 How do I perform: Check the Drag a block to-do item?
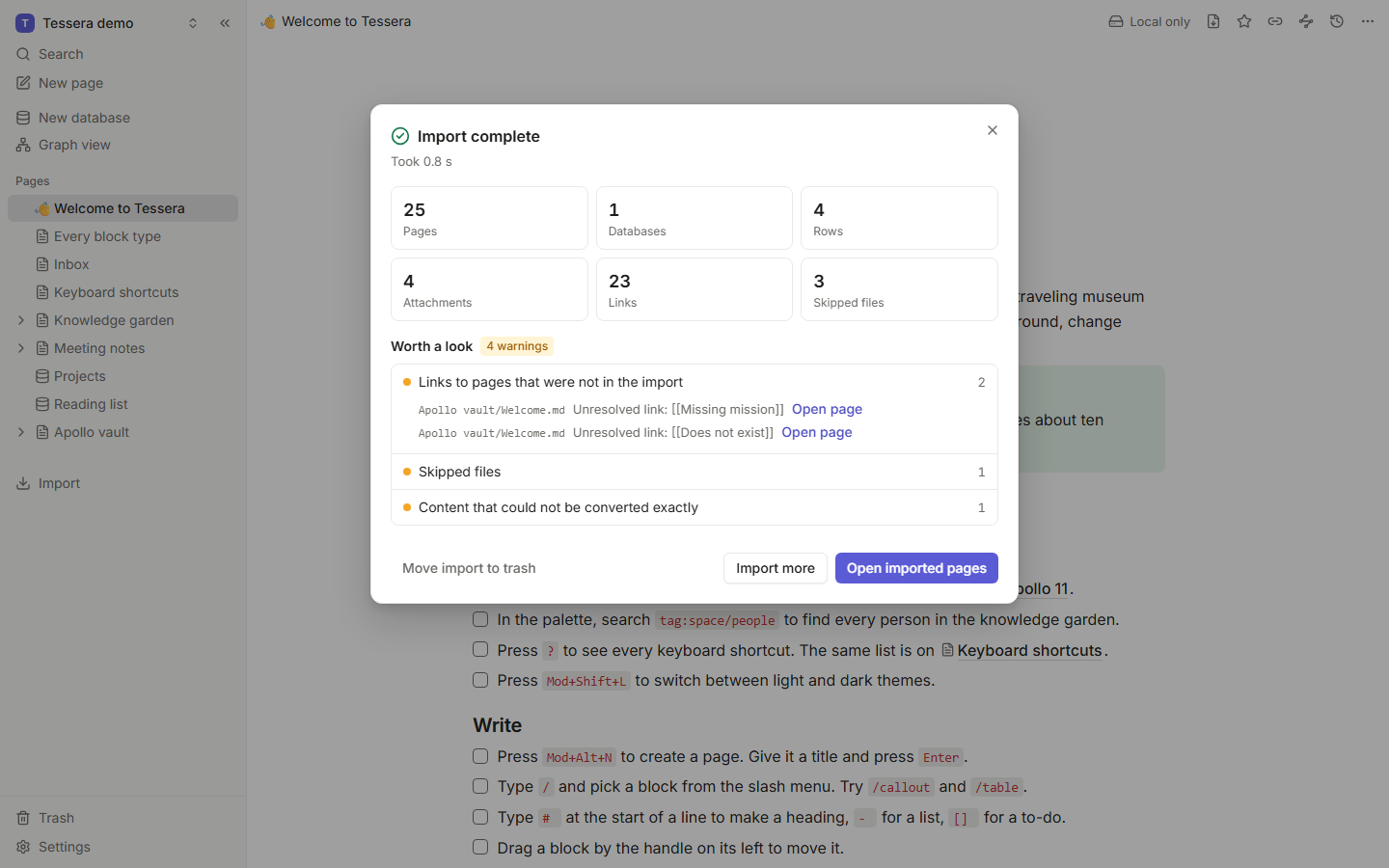[x=480, y=847]
